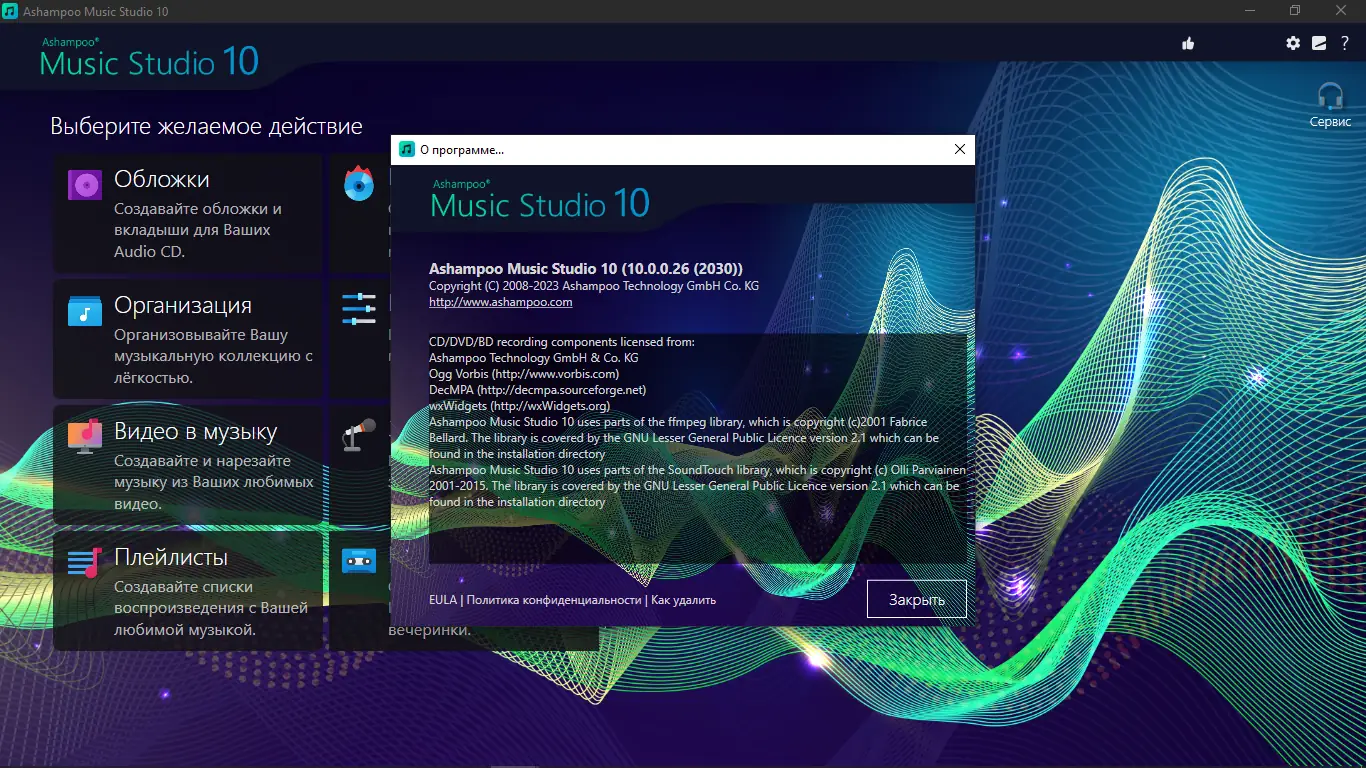Screen dimensions: 1366x768
Task: Click the Music Studio 10 logo in About dialog
Action: click(540, 200)
